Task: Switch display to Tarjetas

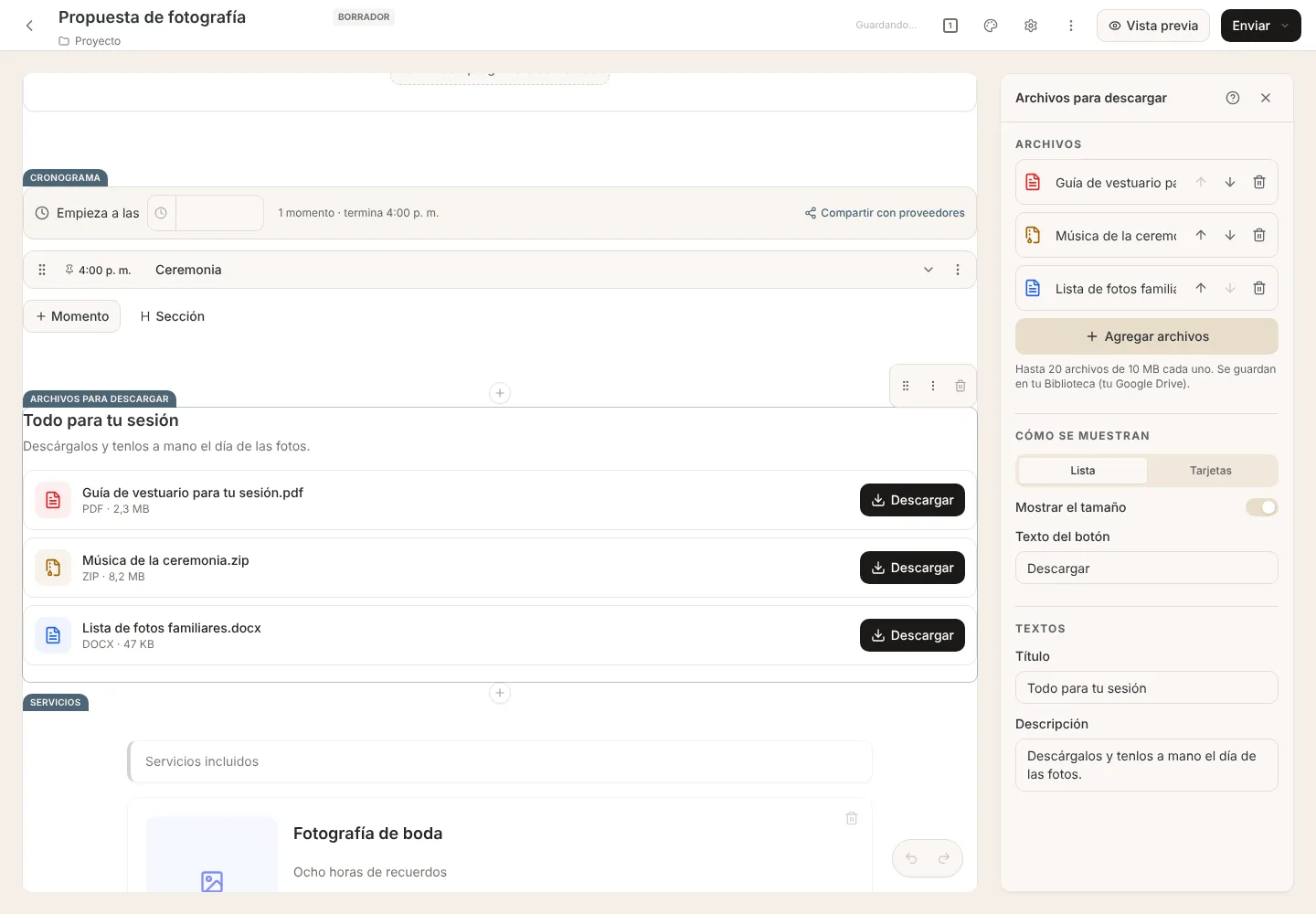Action: tap(1211, 471)
